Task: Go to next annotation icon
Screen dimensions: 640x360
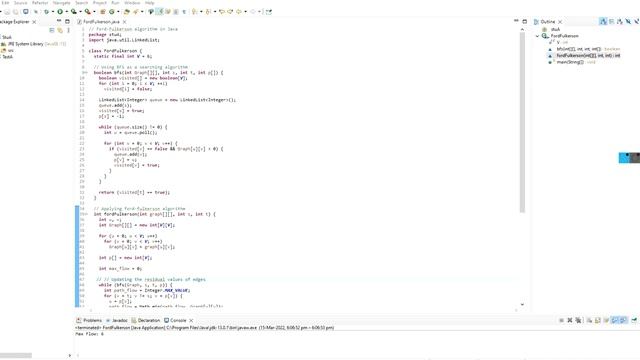Action: click(195, 12)
